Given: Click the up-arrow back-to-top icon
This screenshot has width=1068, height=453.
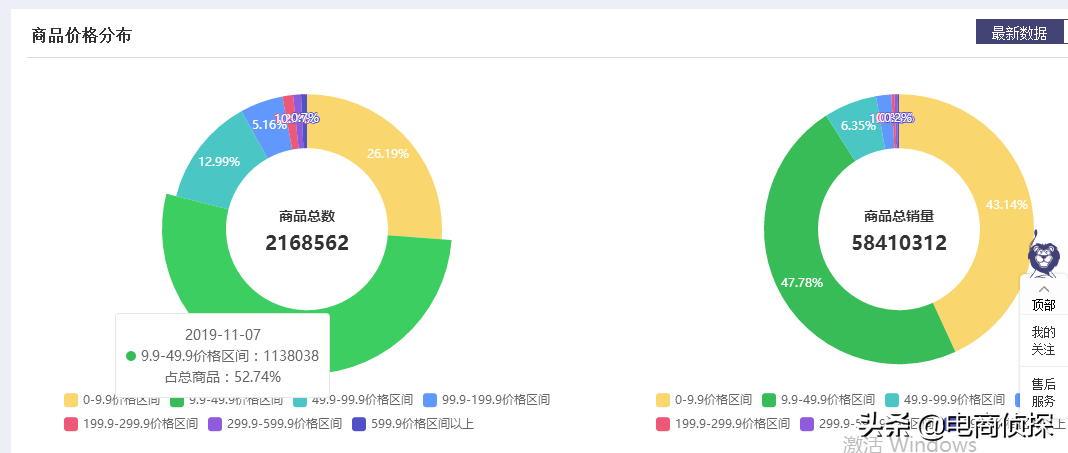Looking at the screenshot, I should (1044, 288).
